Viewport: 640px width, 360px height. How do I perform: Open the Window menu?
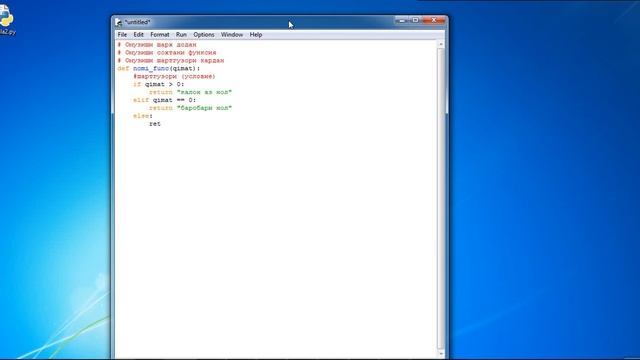(x=232, y=35)
